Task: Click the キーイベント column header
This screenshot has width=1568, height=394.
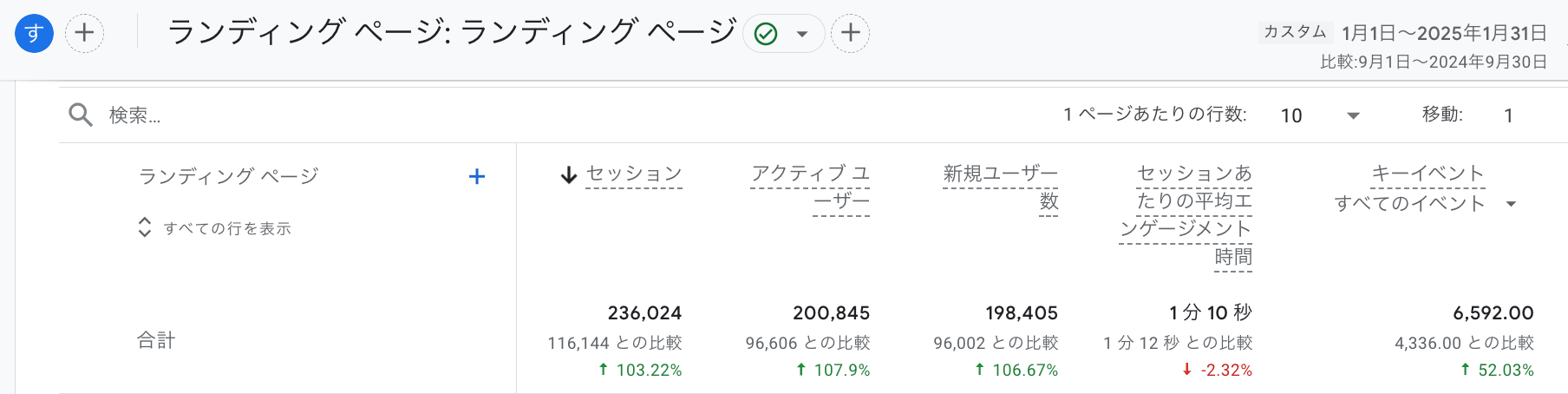Action: 1428,174
